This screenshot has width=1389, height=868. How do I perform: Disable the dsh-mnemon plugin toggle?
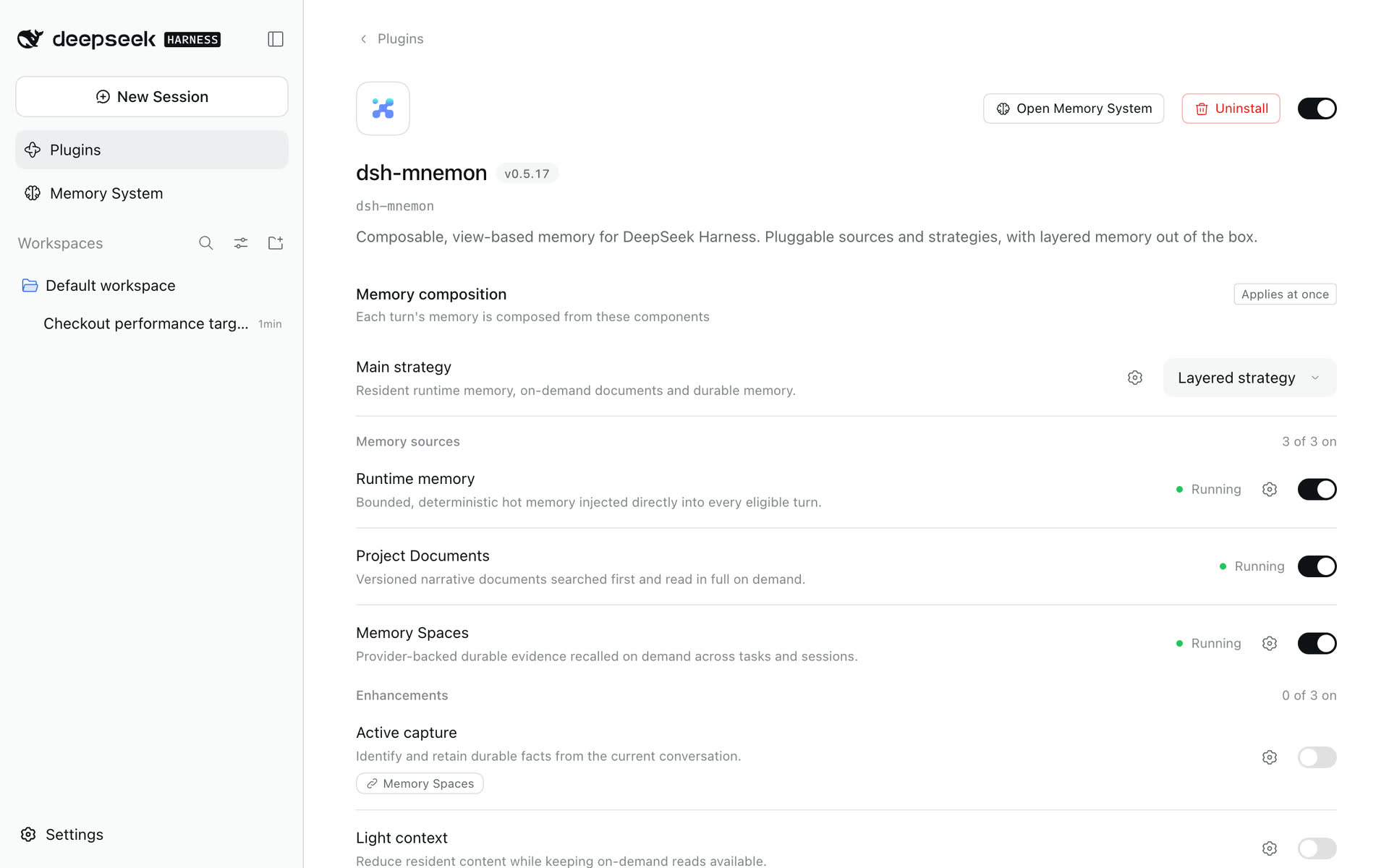1317,109
